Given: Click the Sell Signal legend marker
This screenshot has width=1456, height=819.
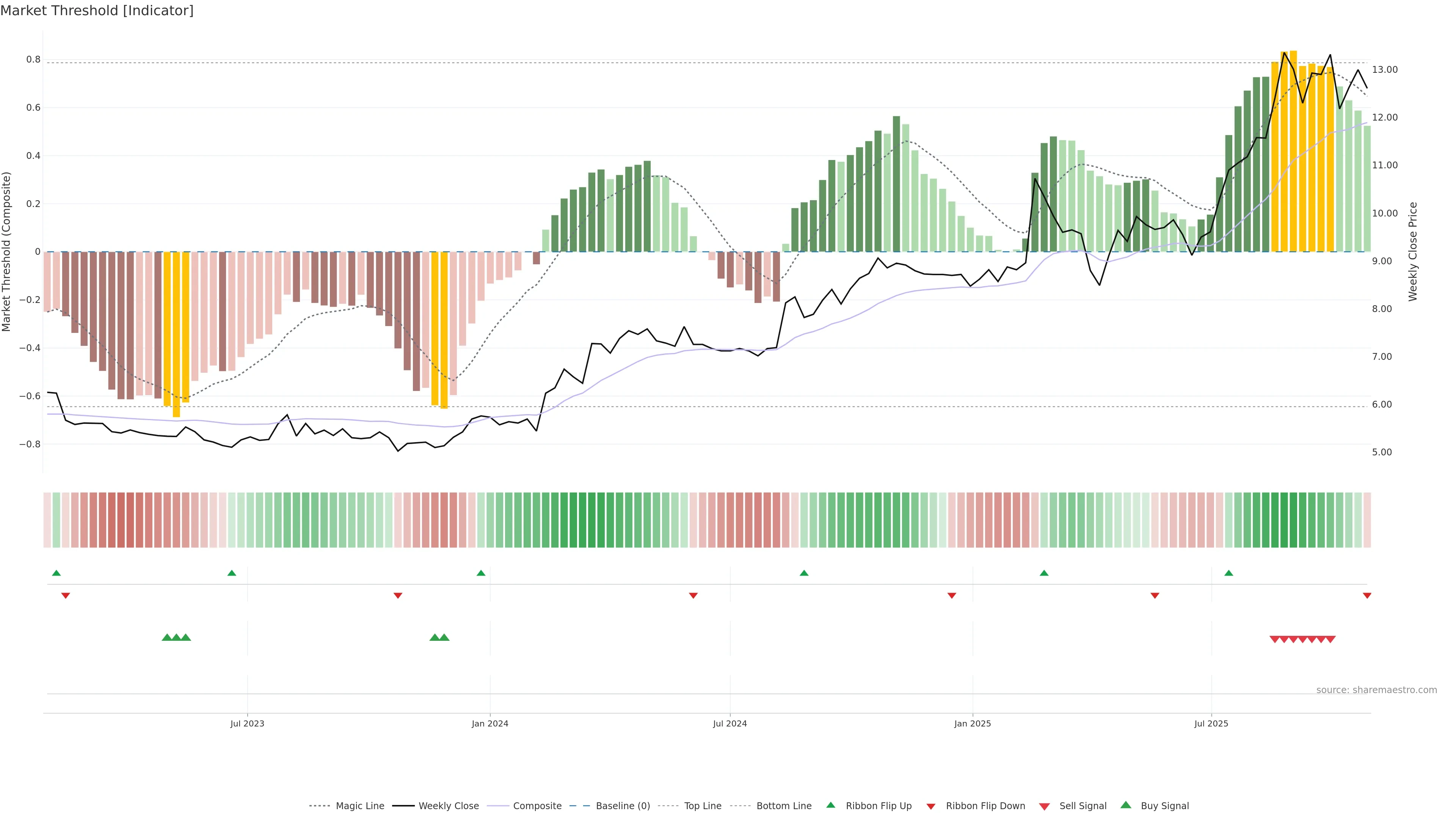Looking at the screenshot, I should click(x=1045, y=806).
